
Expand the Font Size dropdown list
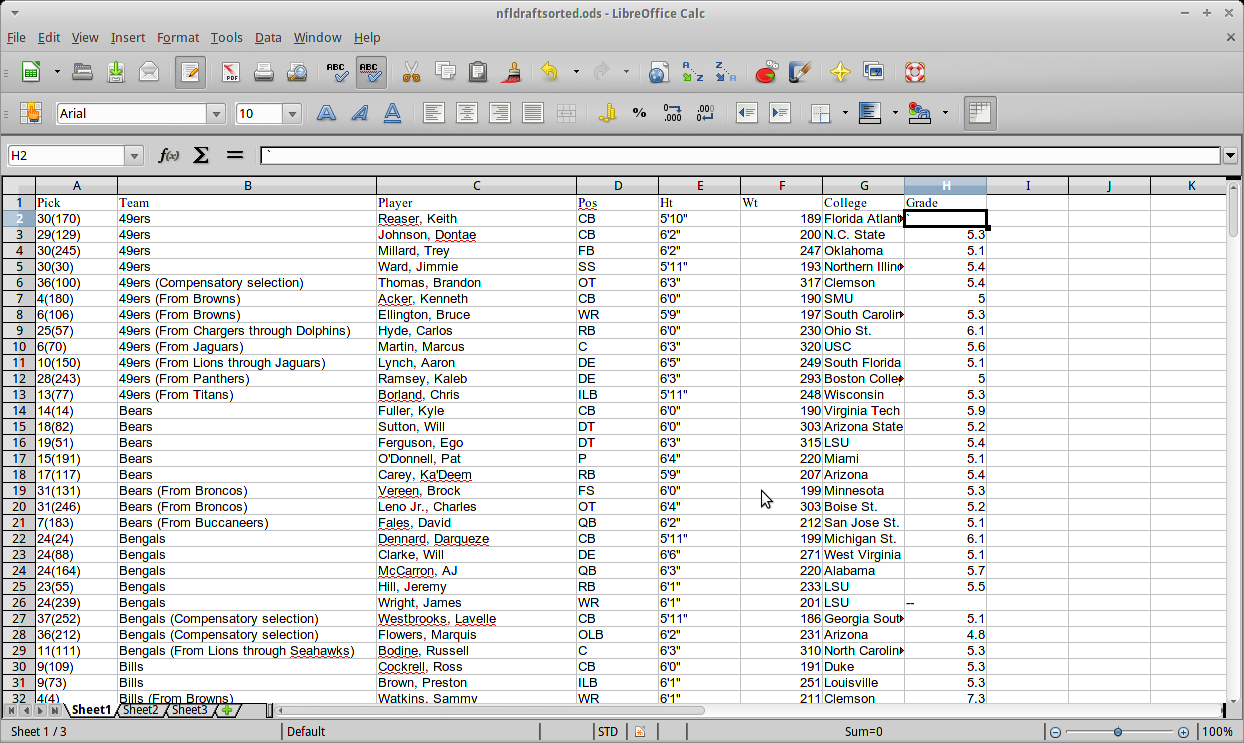click(293, 114)
